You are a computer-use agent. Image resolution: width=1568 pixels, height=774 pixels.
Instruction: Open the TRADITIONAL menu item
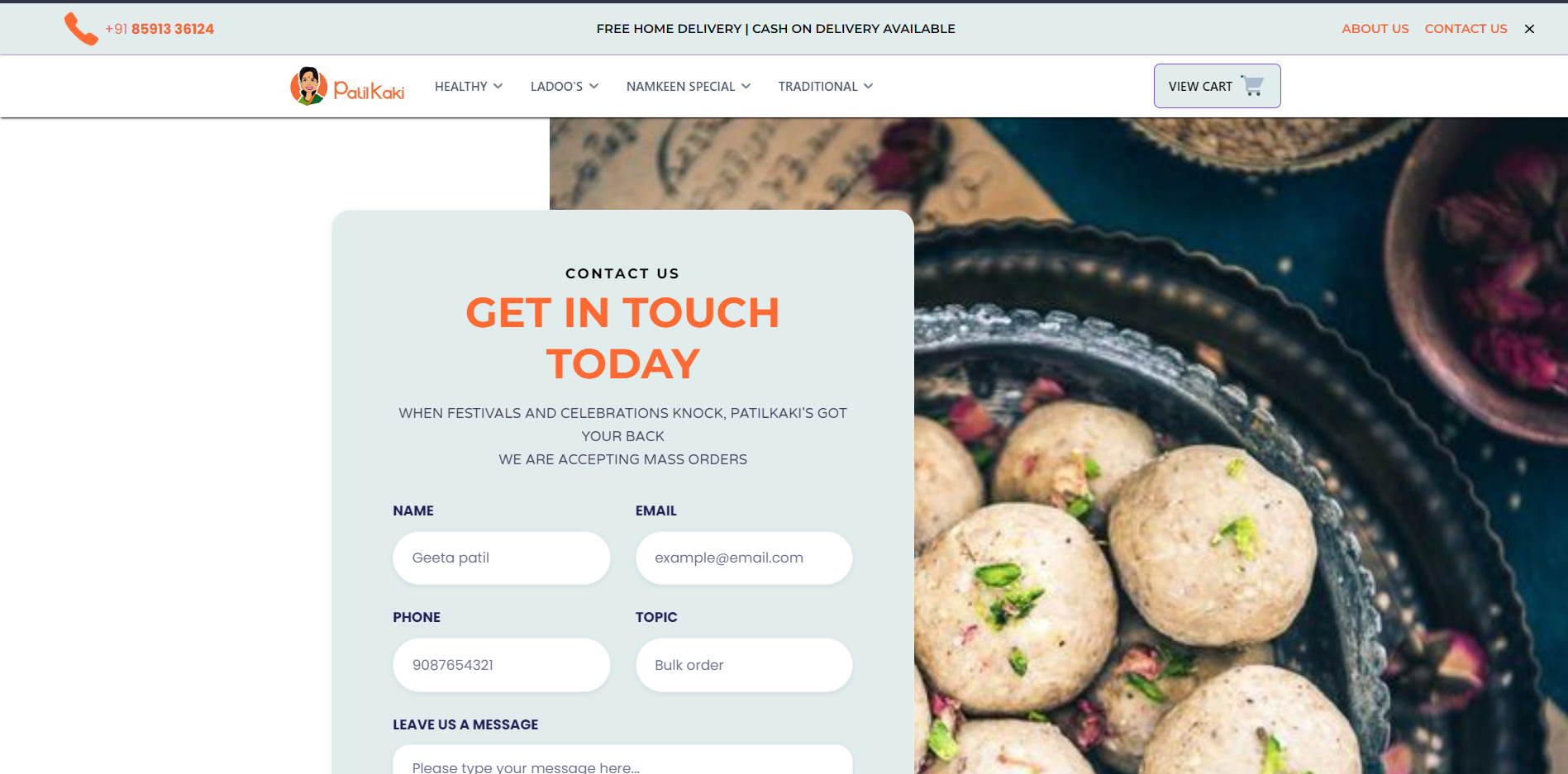click(x=817, y=87)
